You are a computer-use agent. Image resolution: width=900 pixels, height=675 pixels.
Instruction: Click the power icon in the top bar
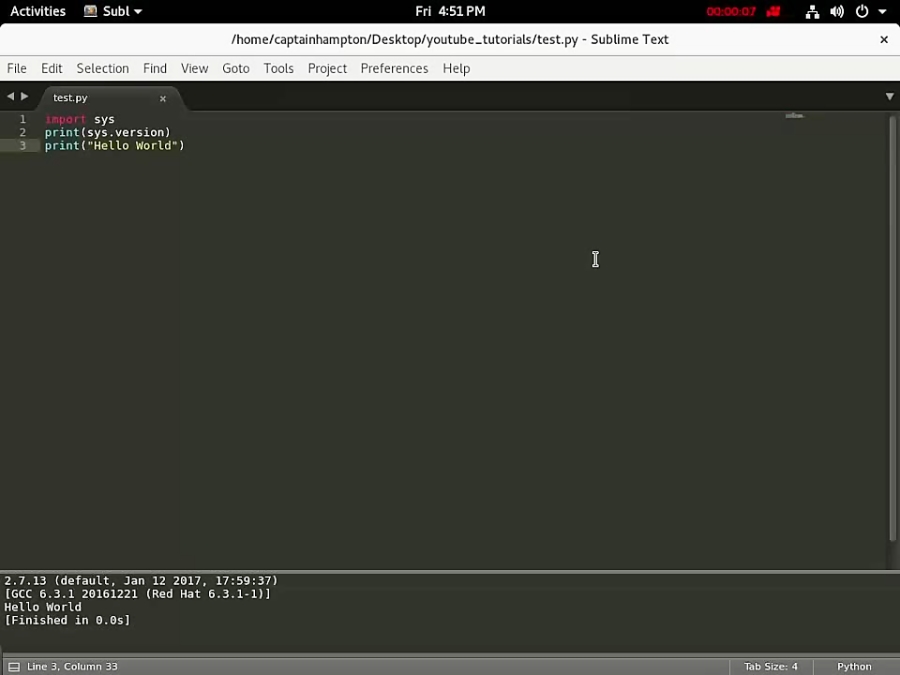(x=861, y=11)
